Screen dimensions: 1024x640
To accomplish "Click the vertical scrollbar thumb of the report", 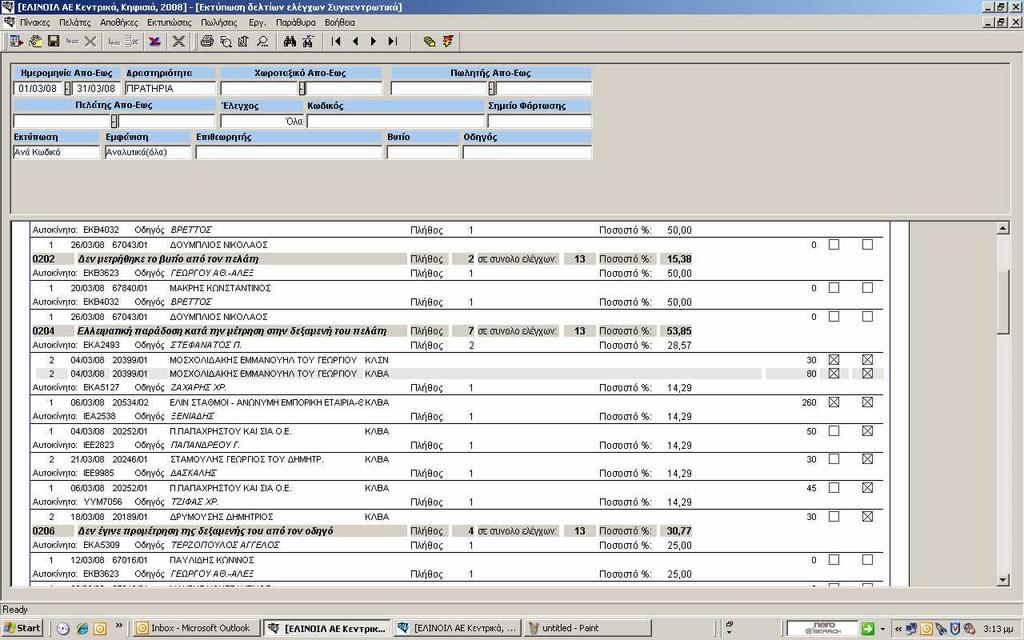I will (1003, 302).
